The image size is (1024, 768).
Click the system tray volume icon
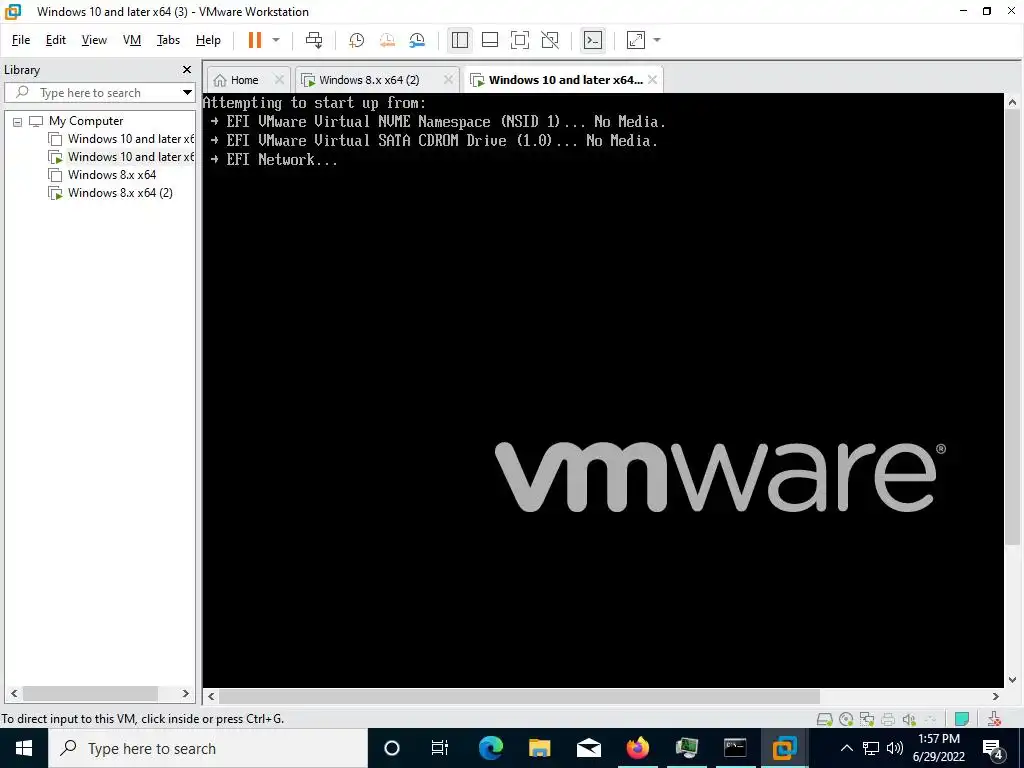pyautogui.click(x=895, y=748)
